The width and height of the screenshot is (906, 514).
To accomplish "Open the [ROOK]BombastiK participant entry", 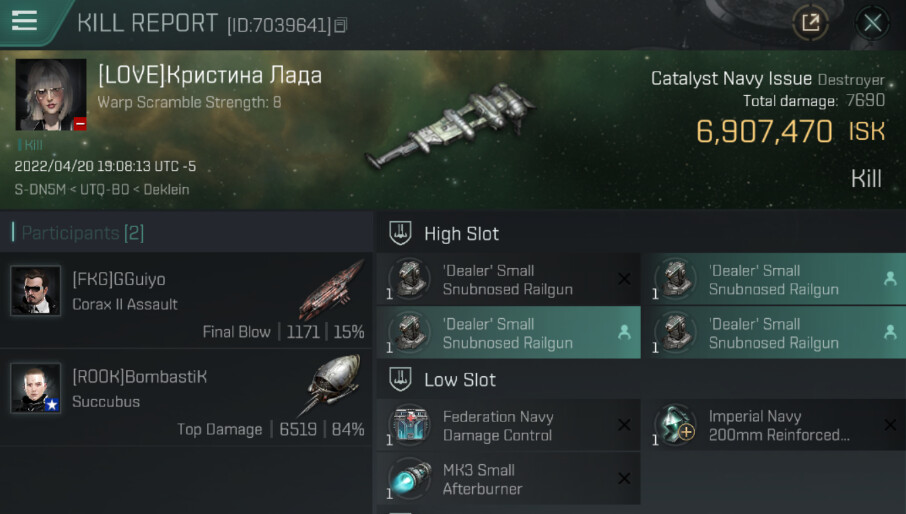I will click(x=140, y=377).
